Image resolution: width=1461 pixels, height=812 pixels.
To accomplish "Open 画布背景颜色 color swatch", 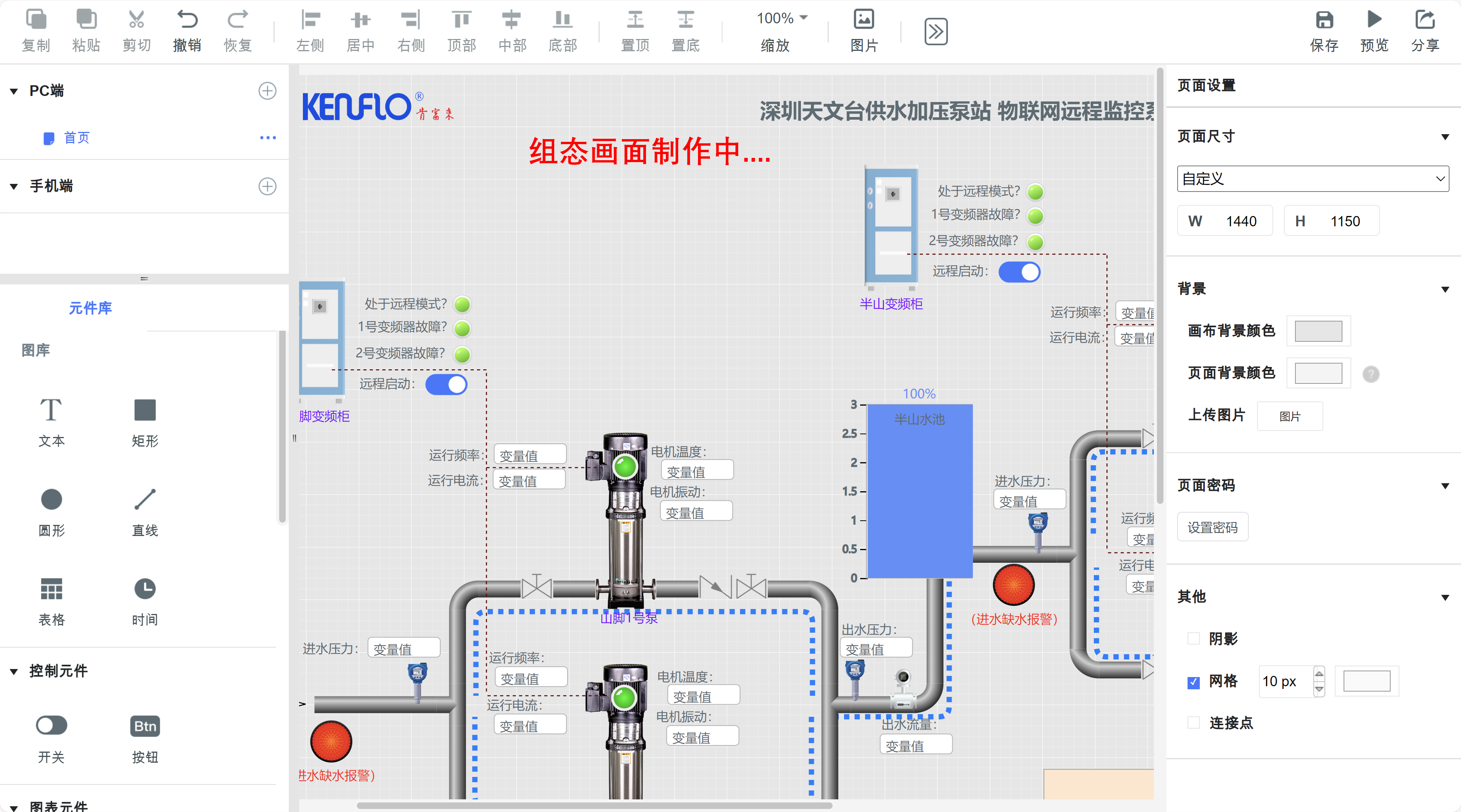I will [x=1318, y=331].
